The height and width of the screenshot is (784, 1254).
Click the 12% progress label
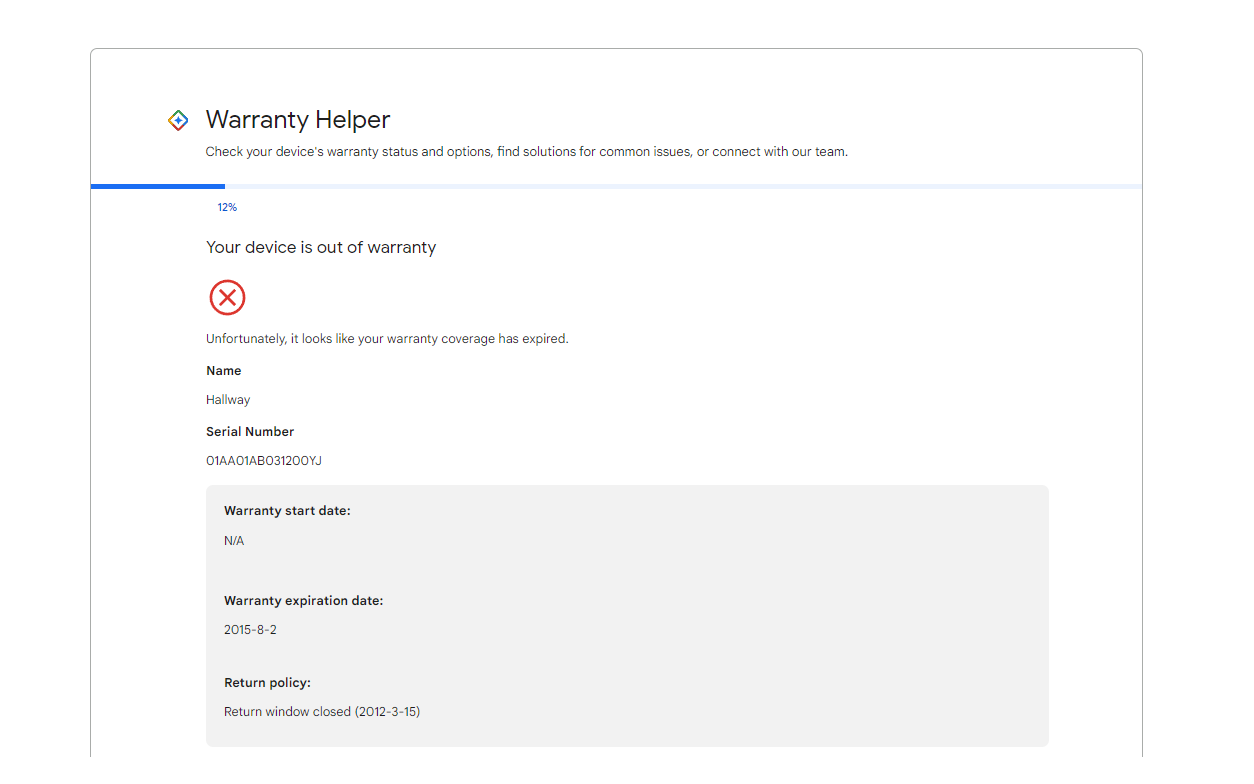pyautogui.click(x=227, y=208)
